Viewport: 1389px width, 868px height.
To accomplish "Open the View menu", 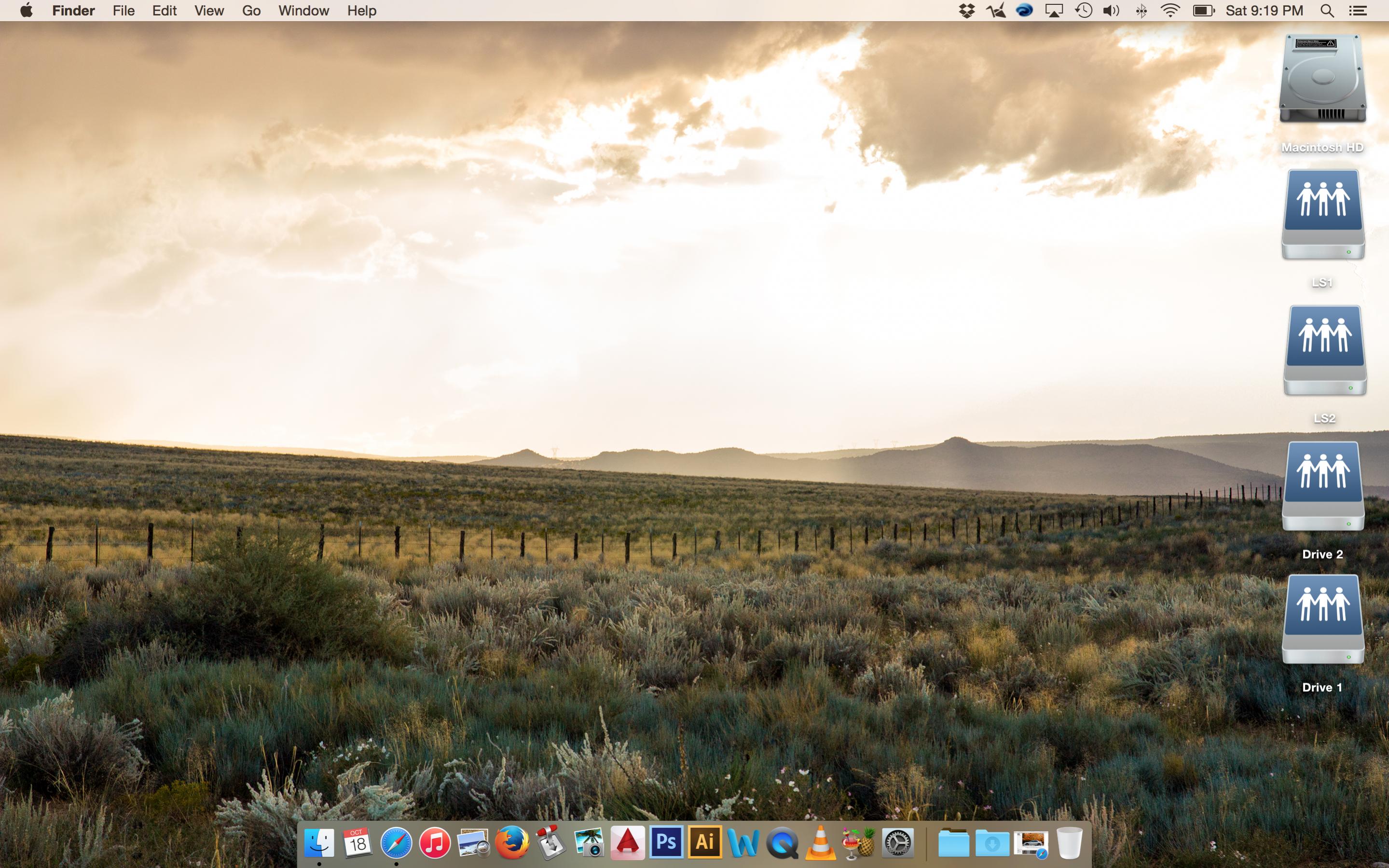I will [209, 11].
